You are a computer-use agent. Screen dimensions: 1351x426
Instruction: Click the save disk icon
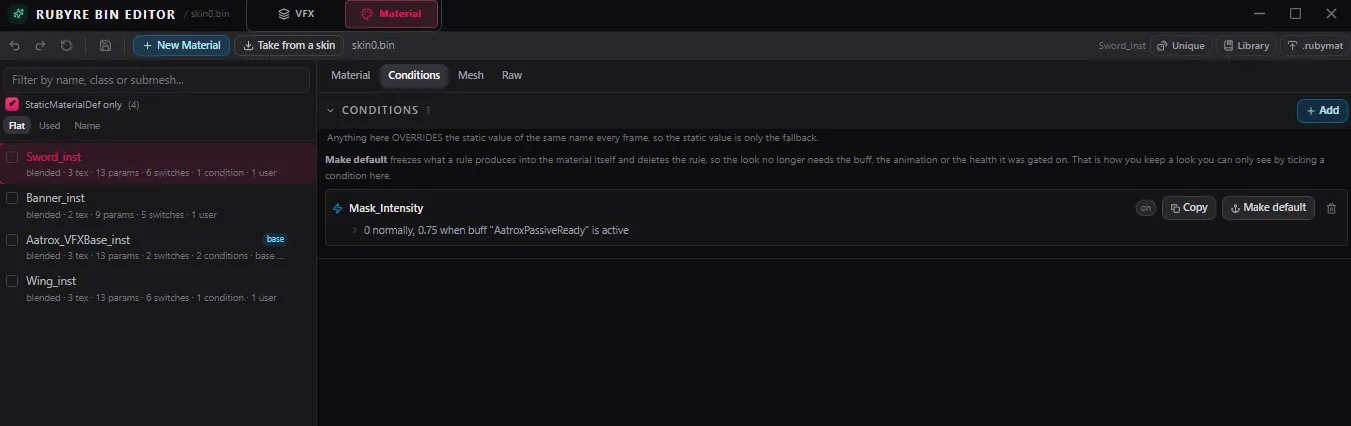pos(105,46)
